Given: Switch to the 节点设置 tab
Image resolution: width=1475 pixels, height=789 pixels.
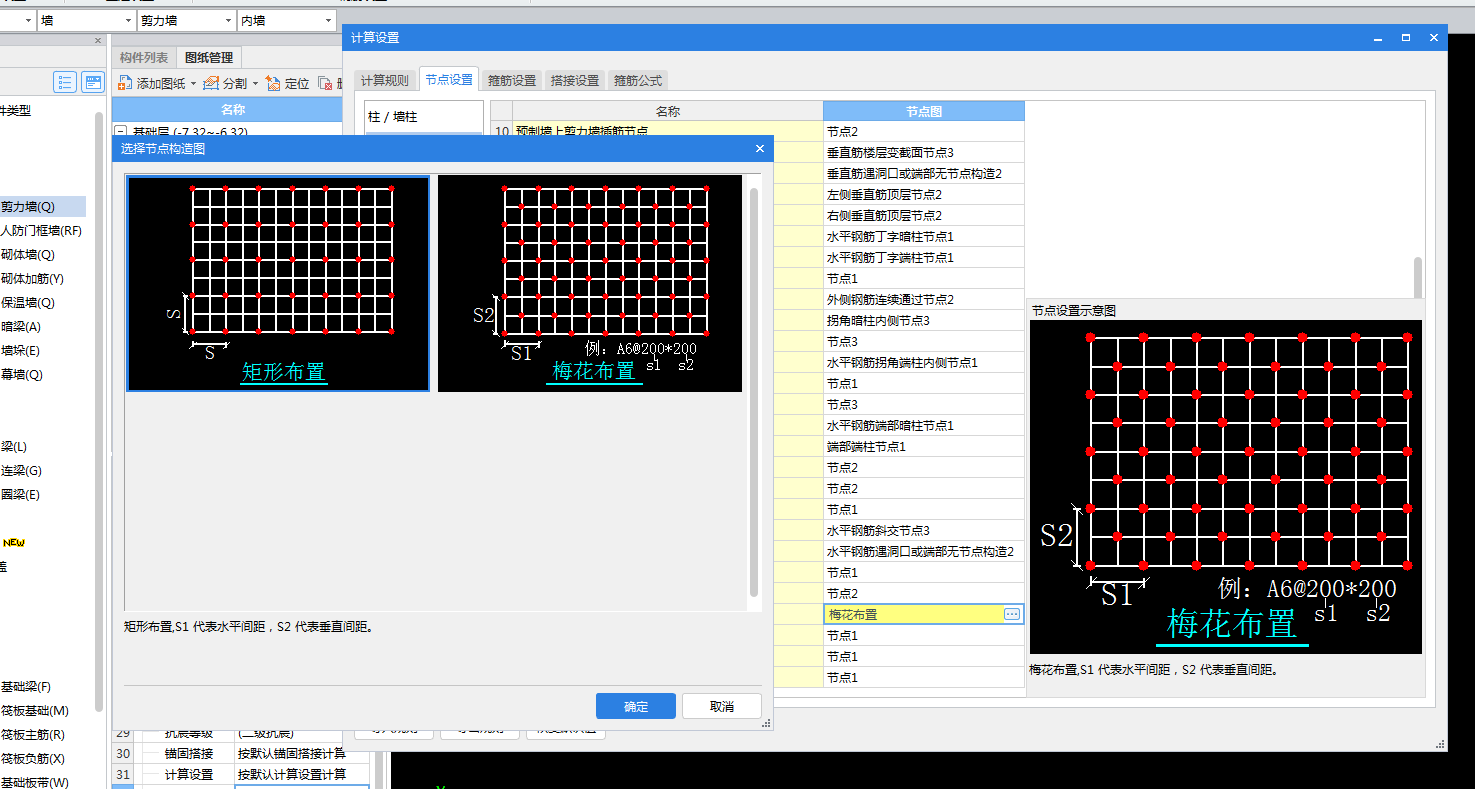Looking at the screenshot, I should (x=448, y=80).
